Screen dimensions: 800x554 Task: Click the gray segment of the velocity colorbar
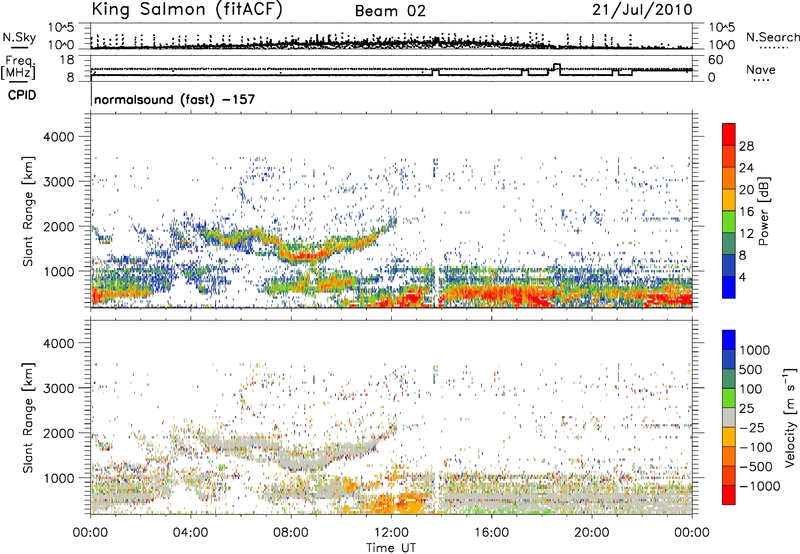point(729,417)
